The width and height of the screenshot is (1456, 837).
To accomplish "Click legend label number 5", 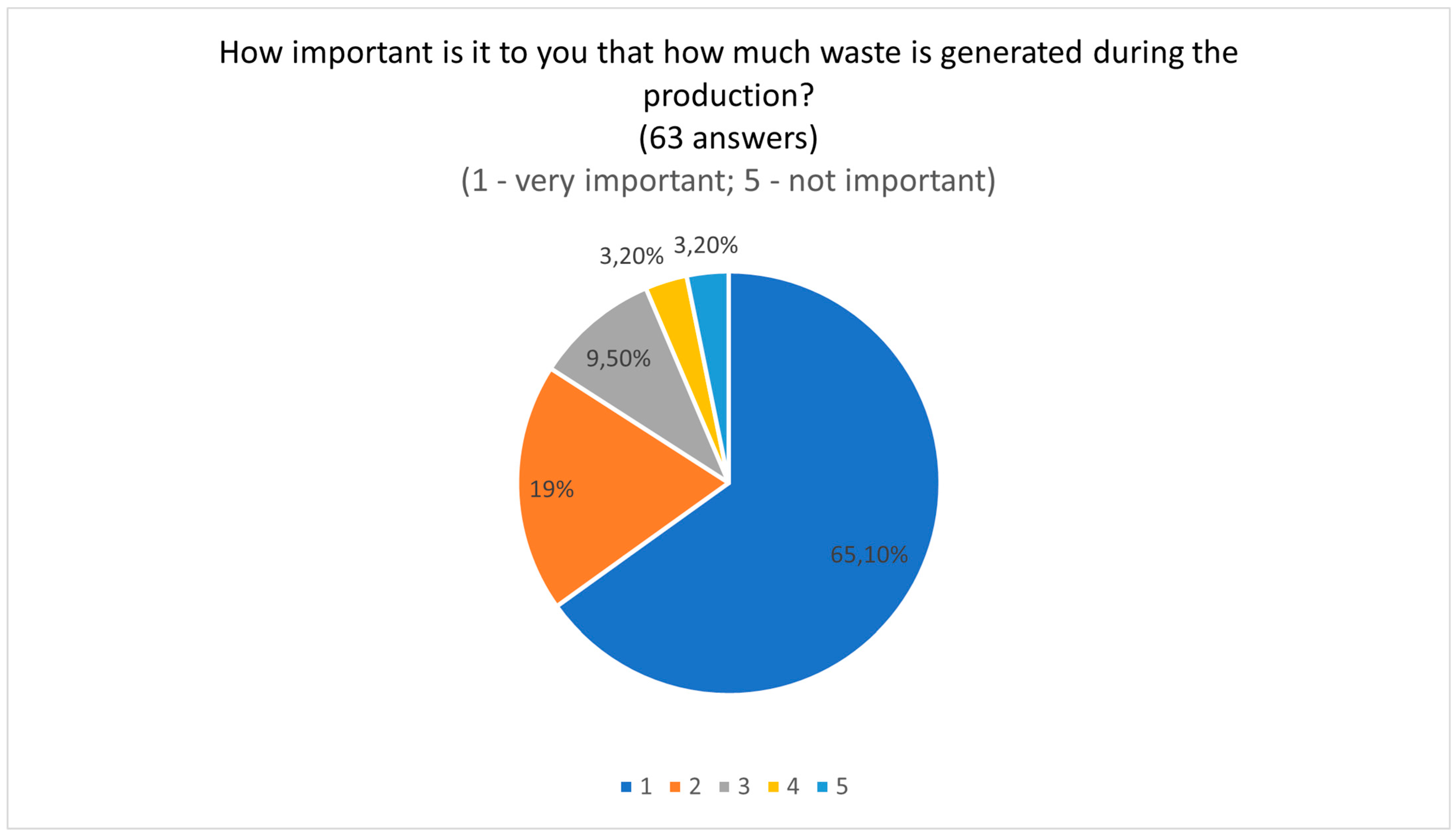I will (841, 786).
